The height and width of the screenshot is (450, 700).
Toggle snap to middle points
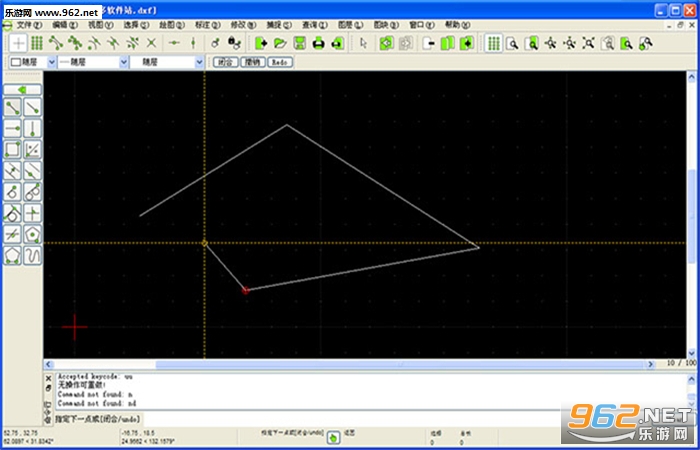tap(113, 43)
